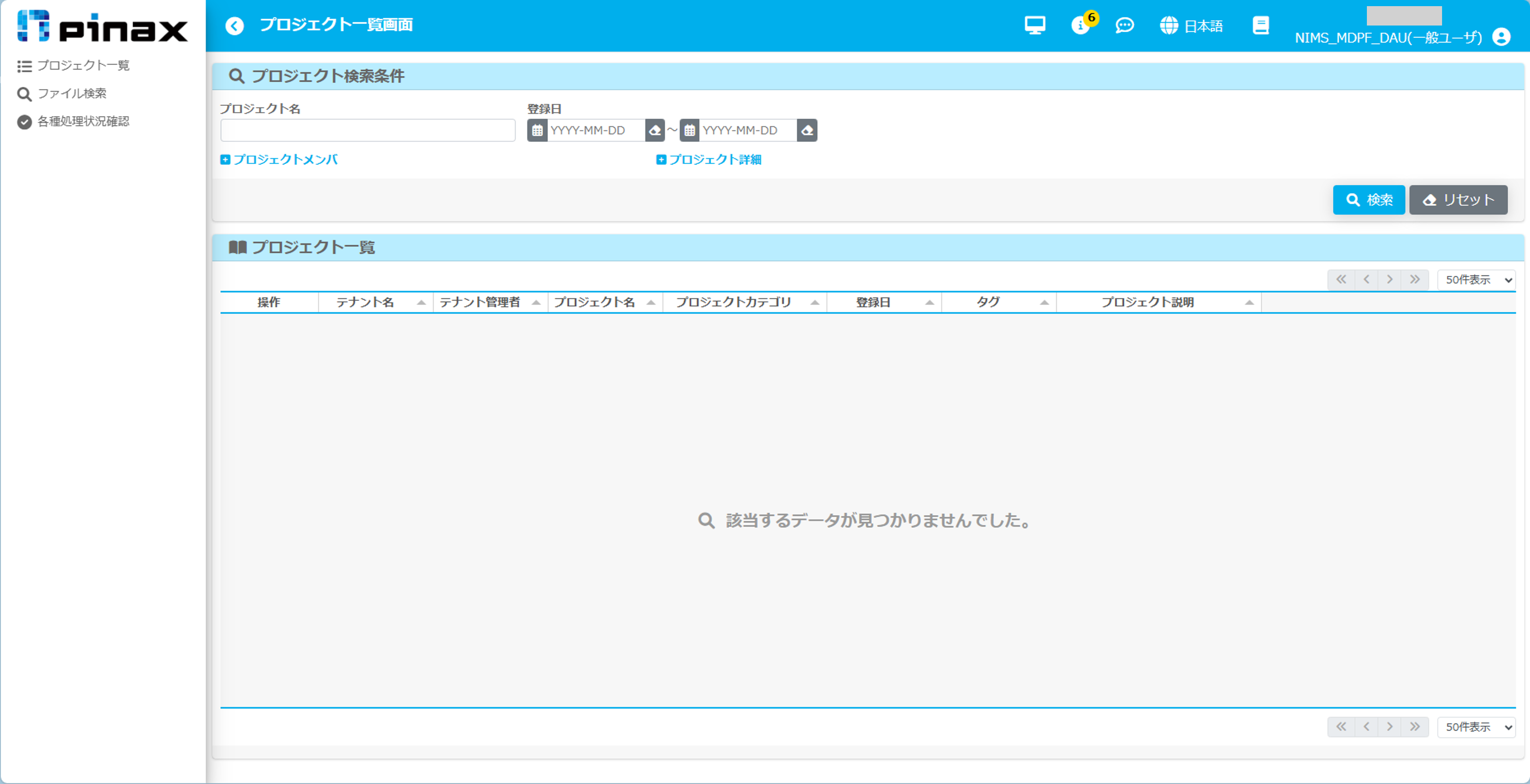Open the monitor icon in top bar
Viewport: 1530px width, 784px height.
pyautogui.click(x=1034, y=26)
